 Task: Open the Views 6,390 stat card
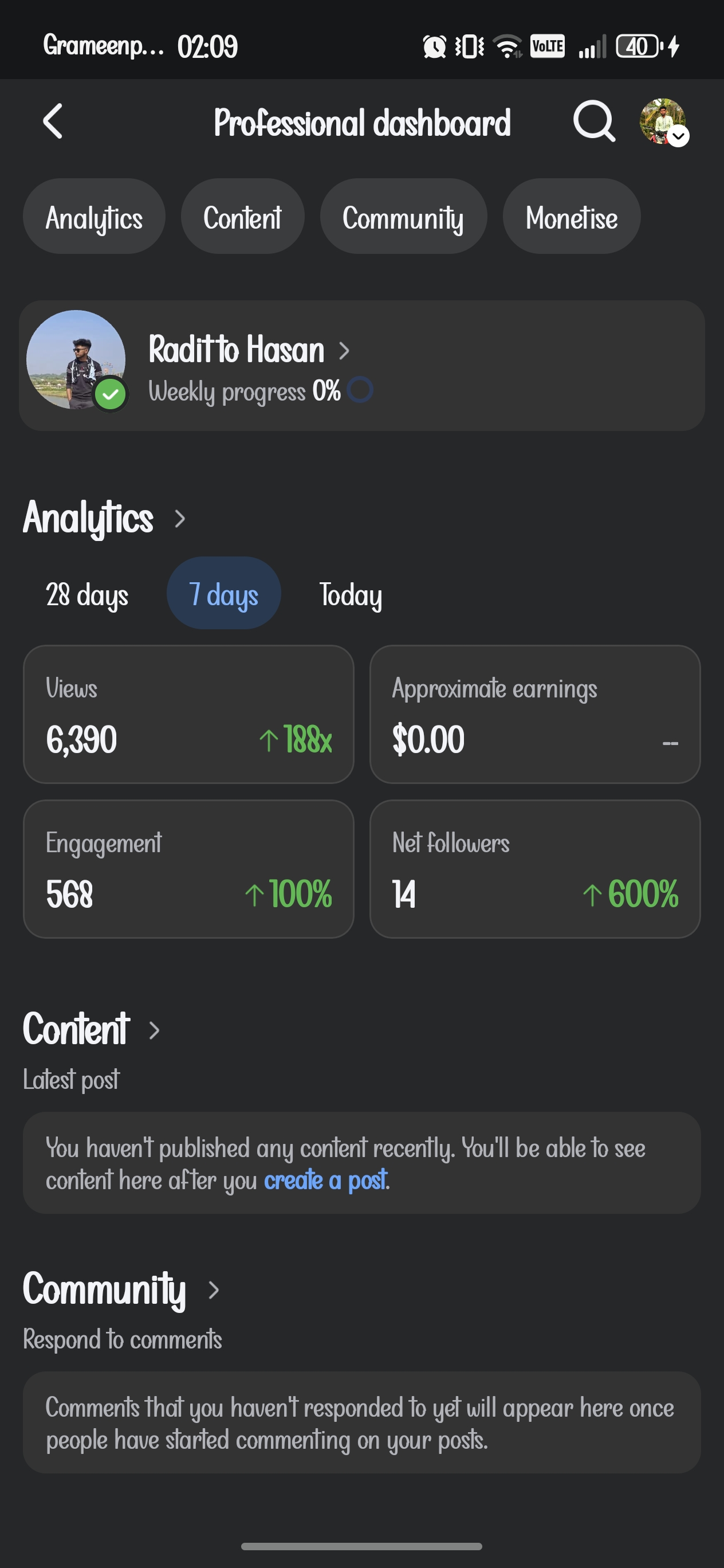pyautogui.click(x=188, y=714)
